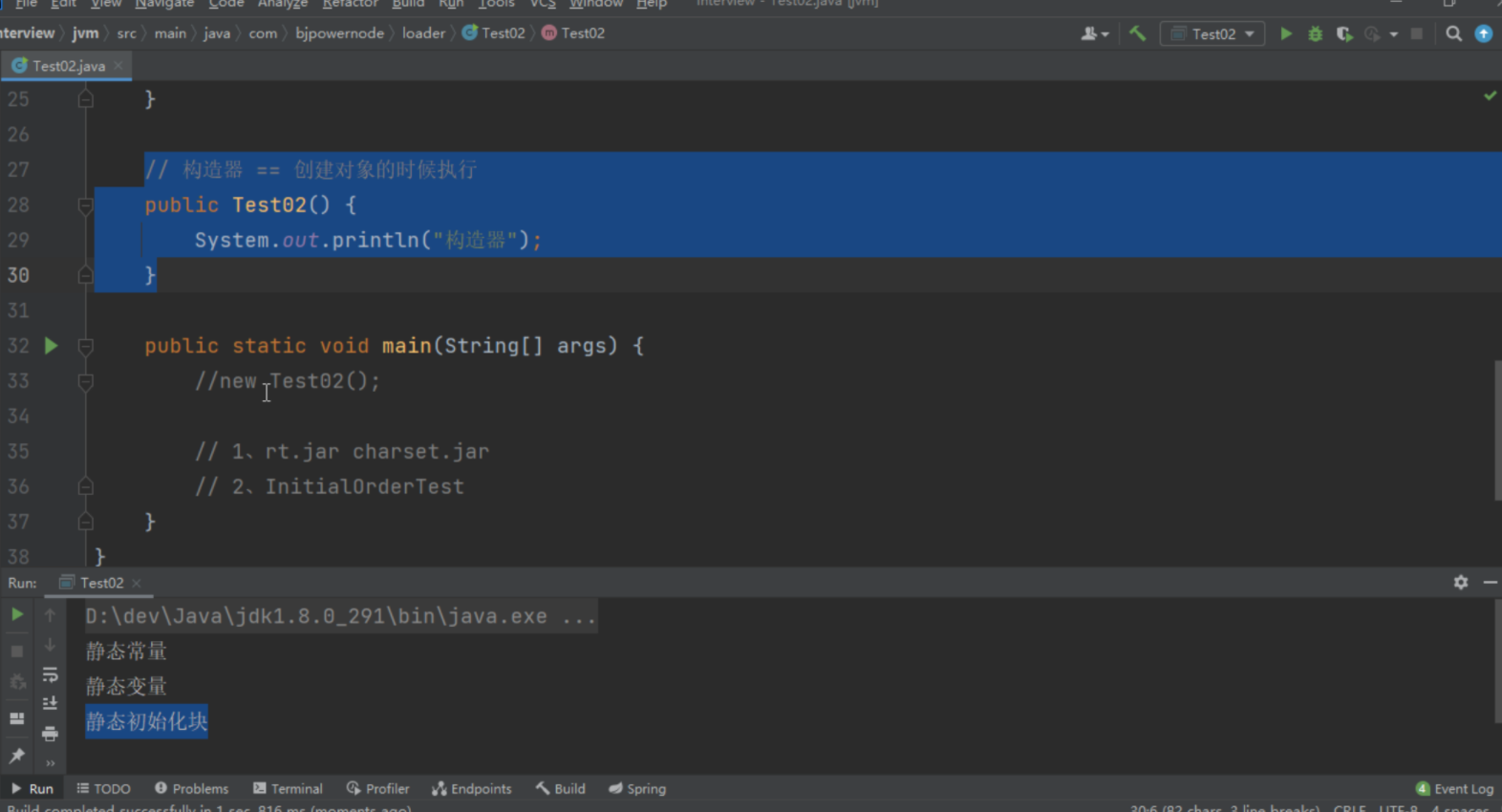Click the line 32 number in the gutter
Viewport: 1502px width, 812px height.
tap(18, 346)
